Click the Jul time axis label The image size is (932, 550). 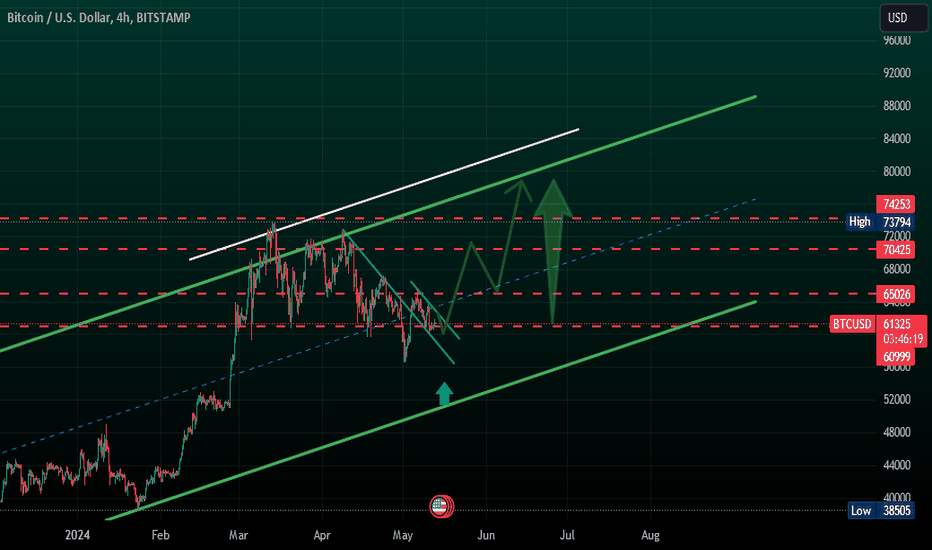tap(567, 535)
